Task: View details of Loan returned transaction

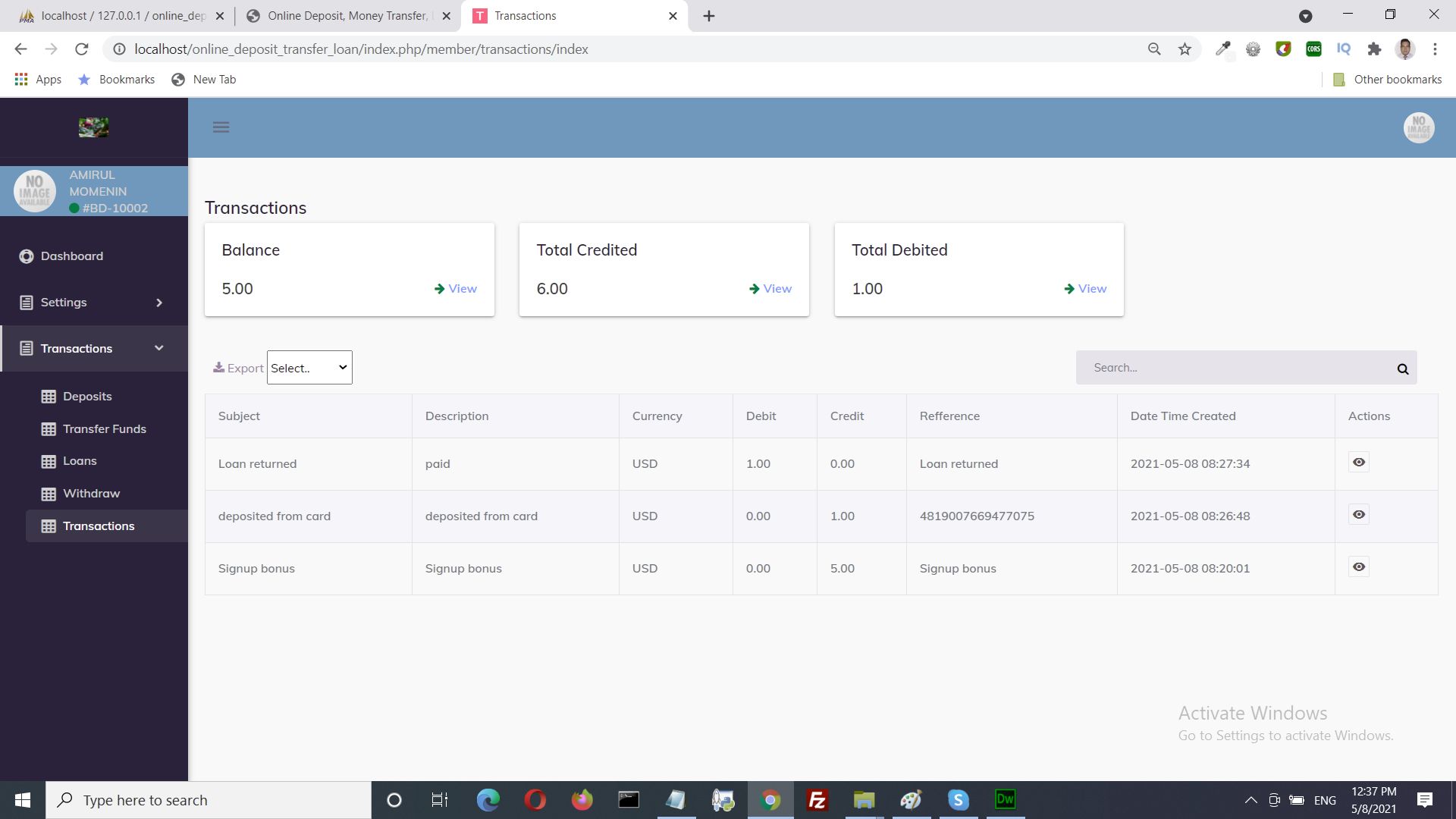Action: pyautogui.click(x=1358, y=463)
